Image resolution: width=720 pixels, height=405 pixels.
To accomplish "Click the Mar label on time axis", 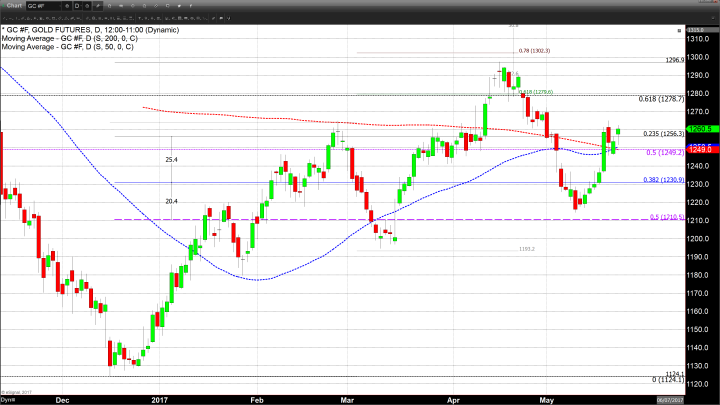I will [x=347, y=400].
